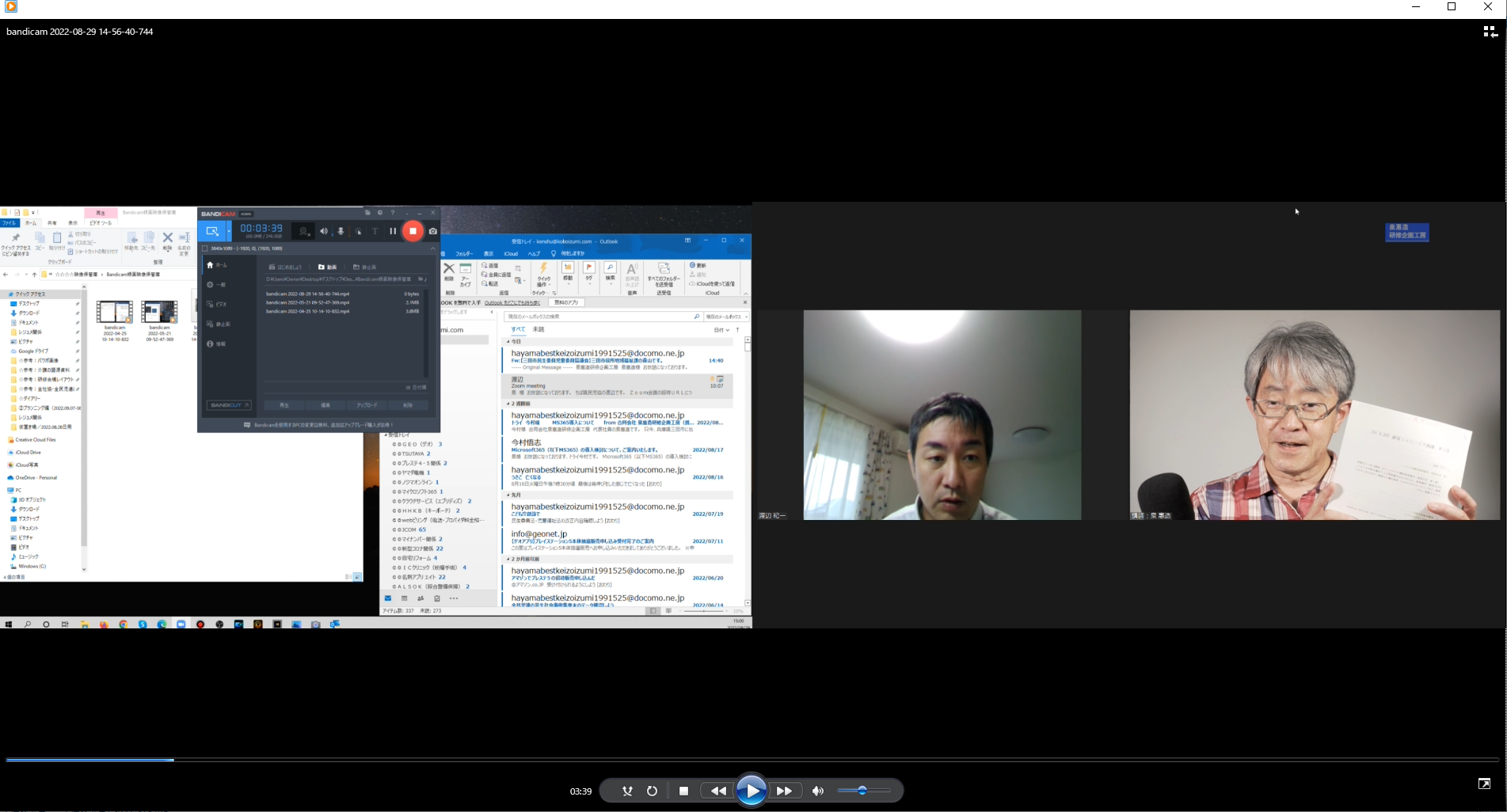Open Bandicam's recording mode dropdown arrow
Viewport: 1507px width, 812px height.
(229, 231)
